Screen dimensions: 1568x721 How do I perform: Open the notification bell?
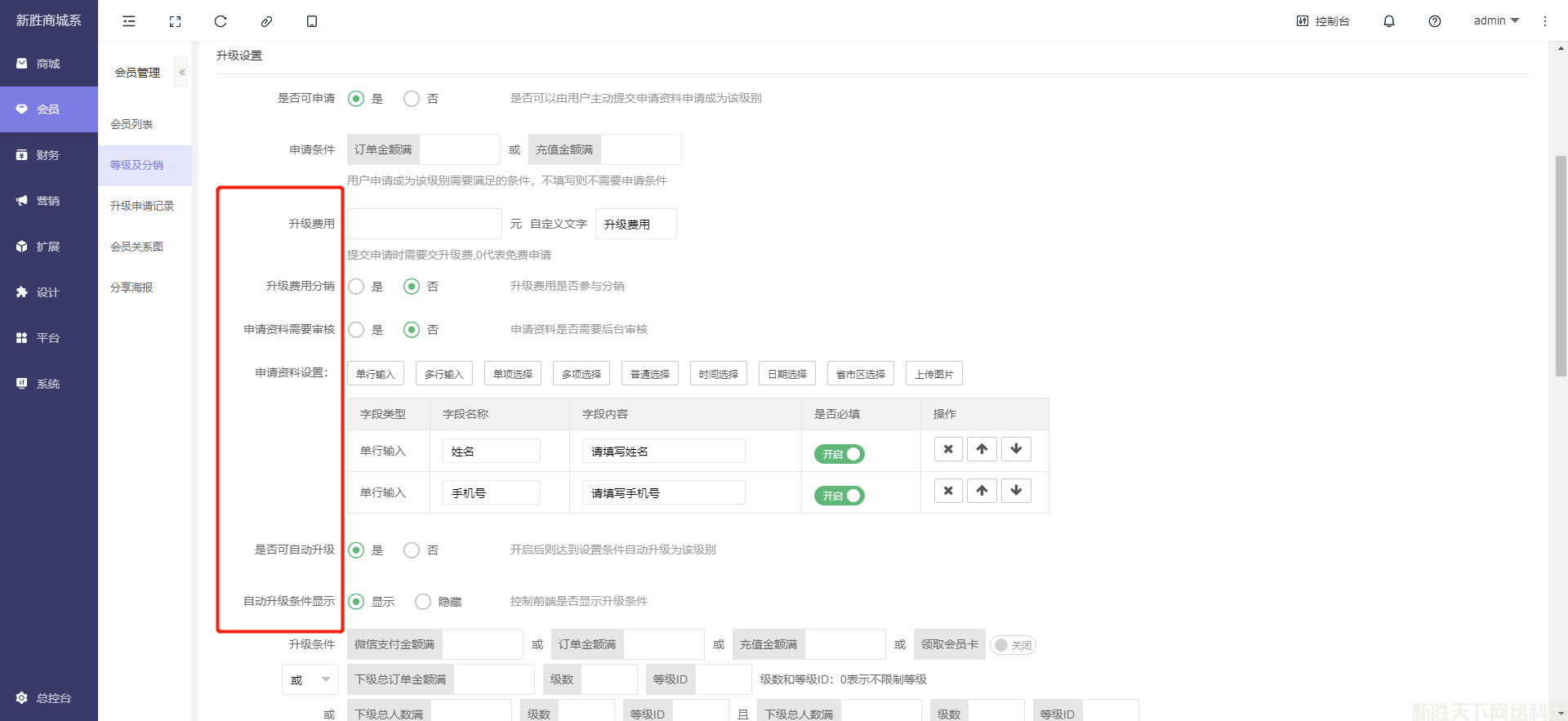(1388, 21)
